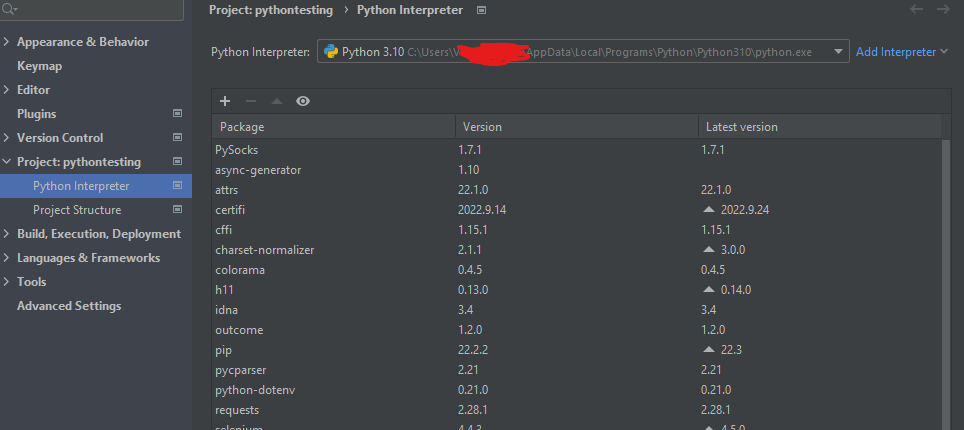This screenshot has width=964, height=430.
Task: Click the upgrade arrow beside certifi 2022.9.24
Action: pyautogui.click(x=709, y=210)
